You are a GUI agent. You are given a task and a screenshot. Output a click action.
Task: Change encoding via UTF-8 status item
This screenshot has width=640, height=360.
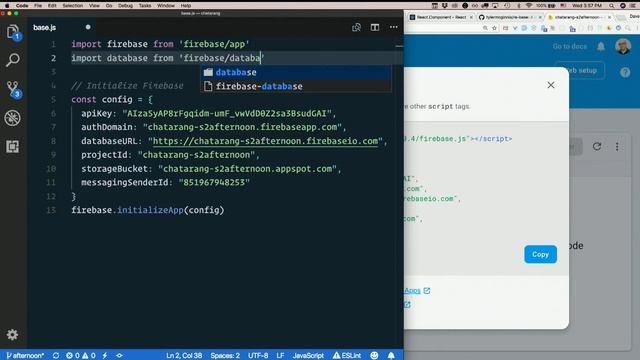coord(258,356)
